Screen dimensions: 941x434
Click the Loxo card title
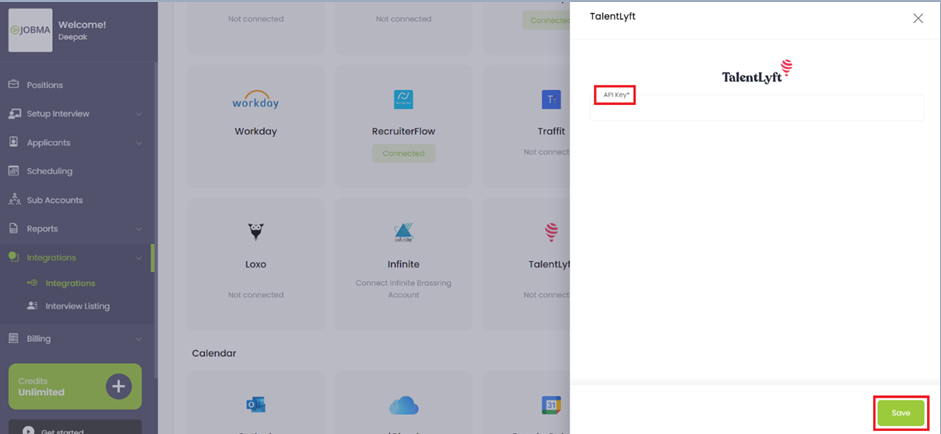256,264
